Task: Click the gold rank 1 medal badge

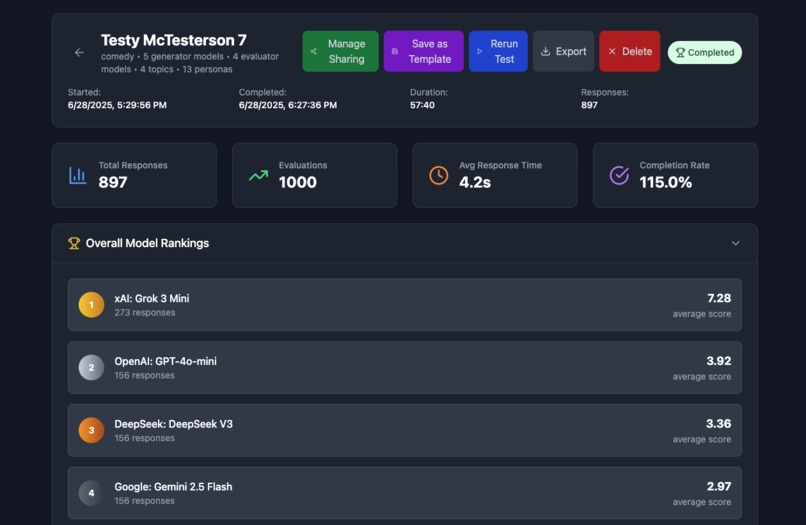Action: pyautogui.click(x=91, y=305)
